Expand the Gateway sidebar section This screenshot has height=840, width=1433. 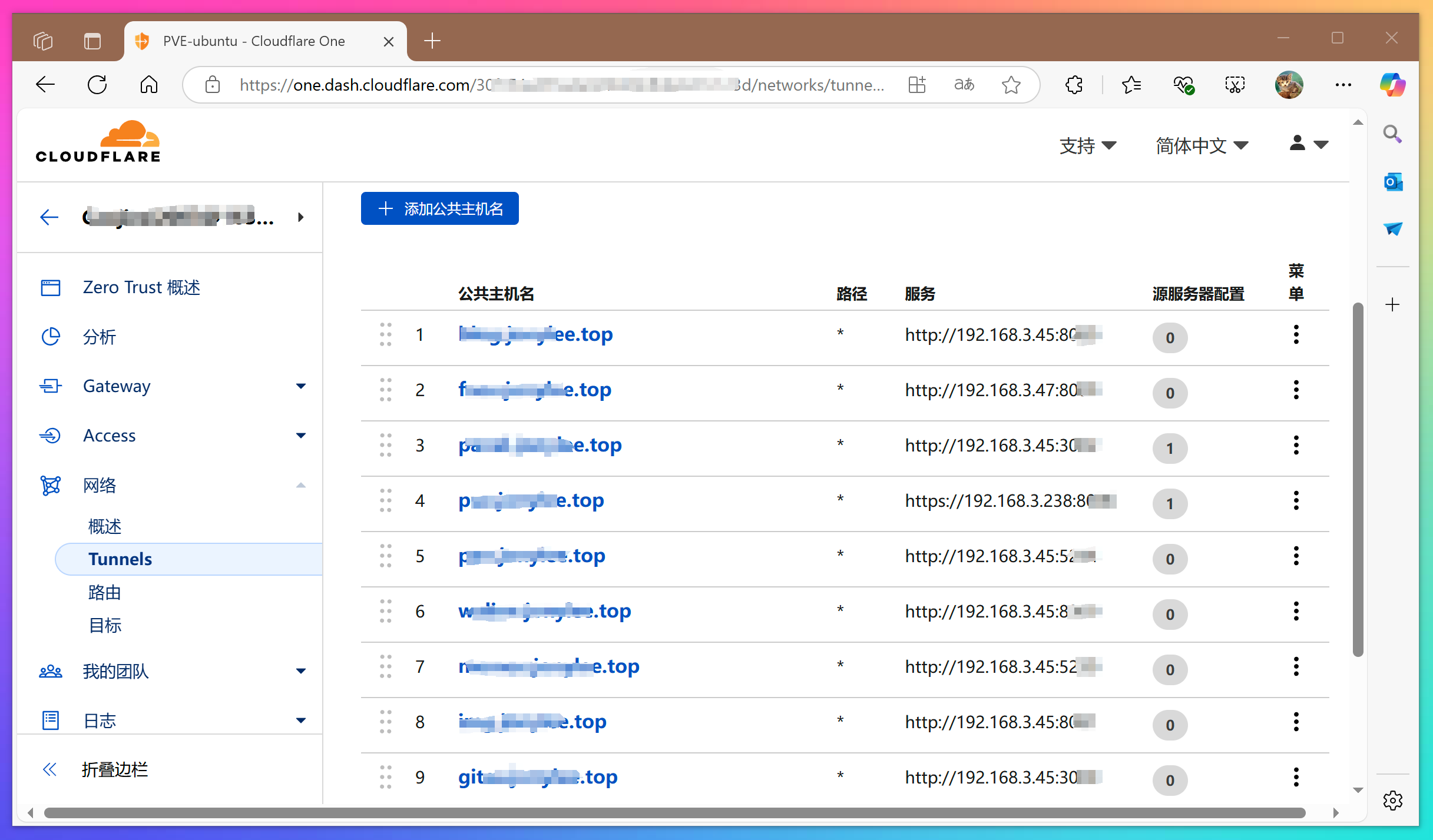point(301,386)
